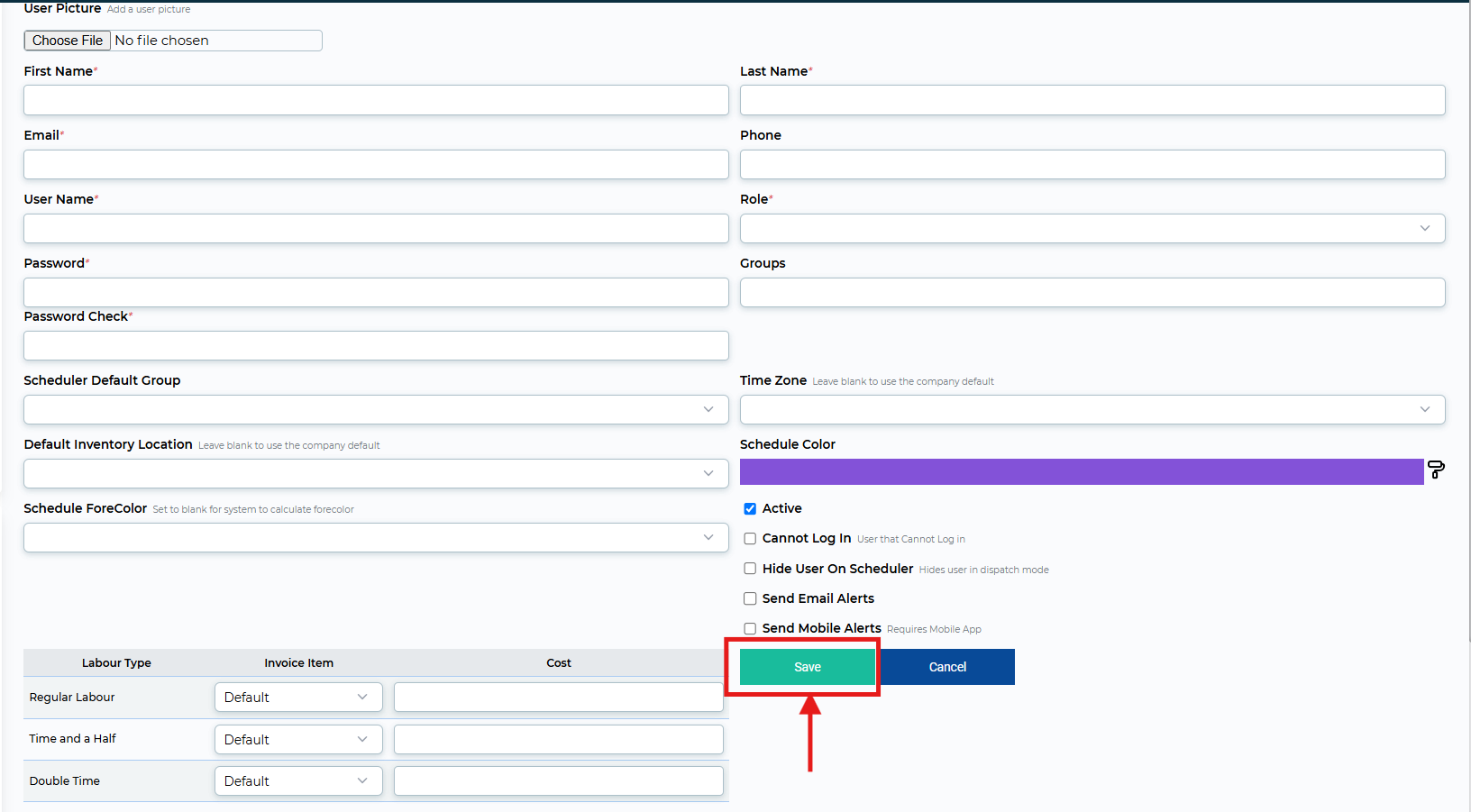Click the Cost column header

pos(559,662)
